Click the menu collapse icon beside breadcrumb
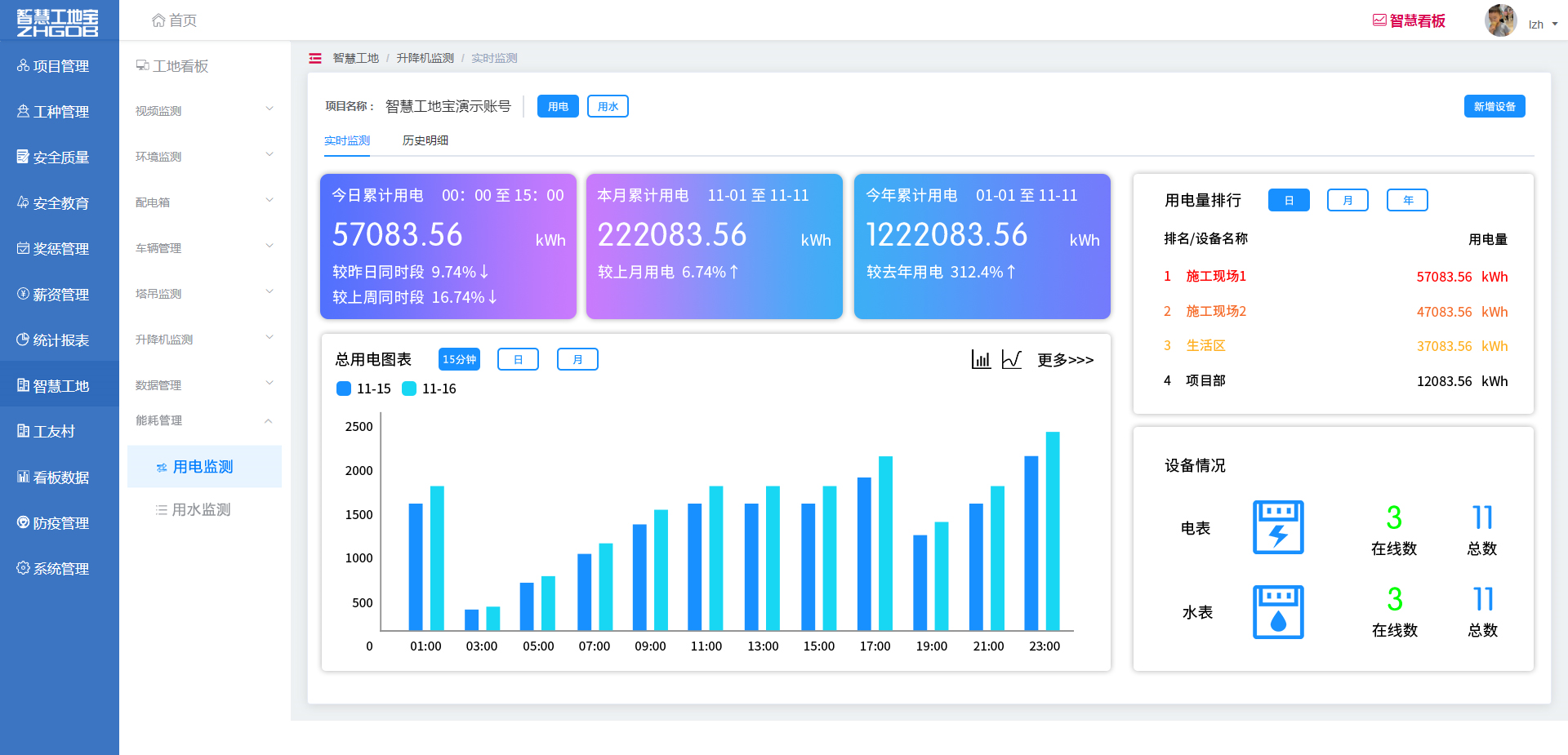 [x=315, y=58]
